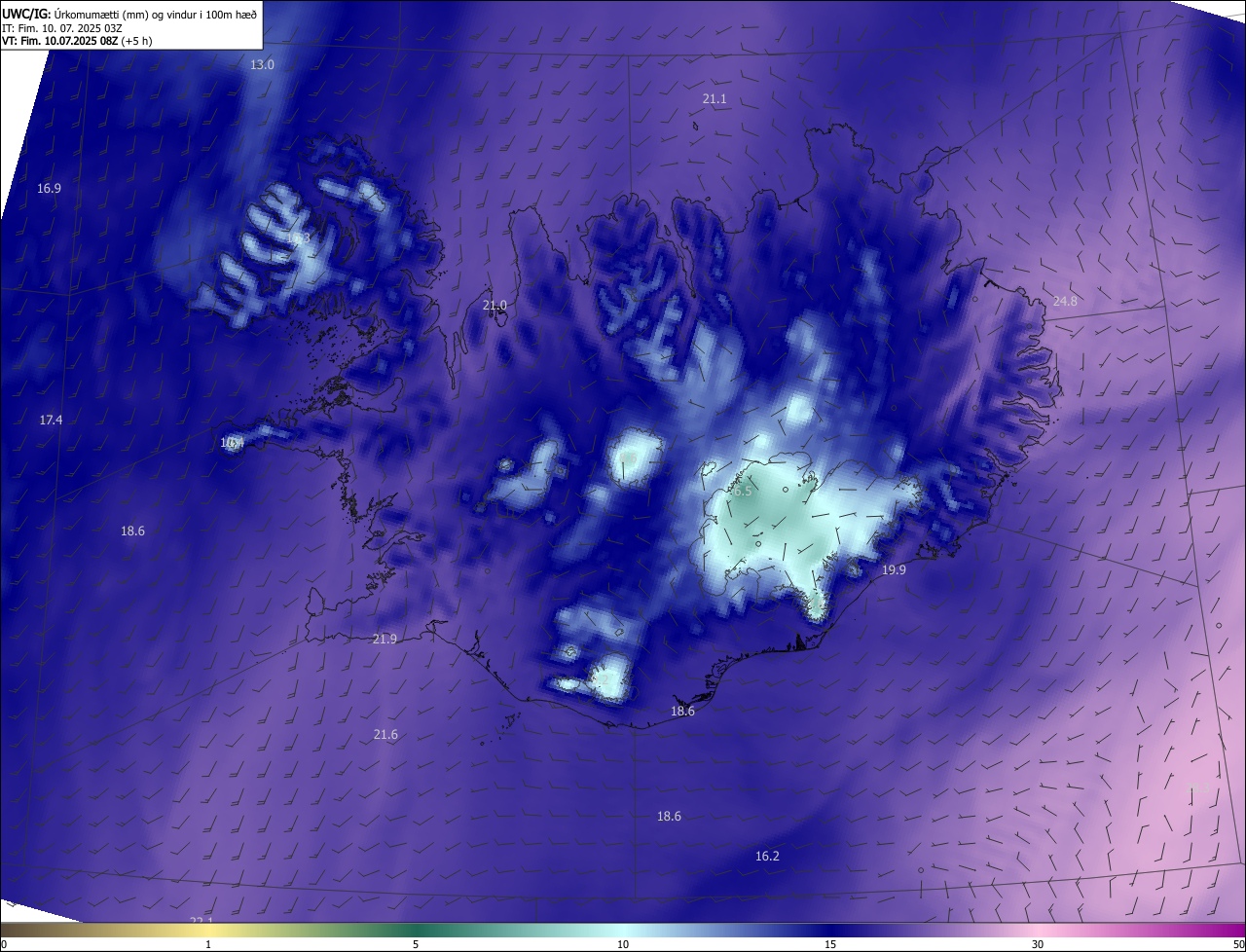The image size is (1246, 952).
Task: Click the 21.0 value label
Action: [495, 306]
